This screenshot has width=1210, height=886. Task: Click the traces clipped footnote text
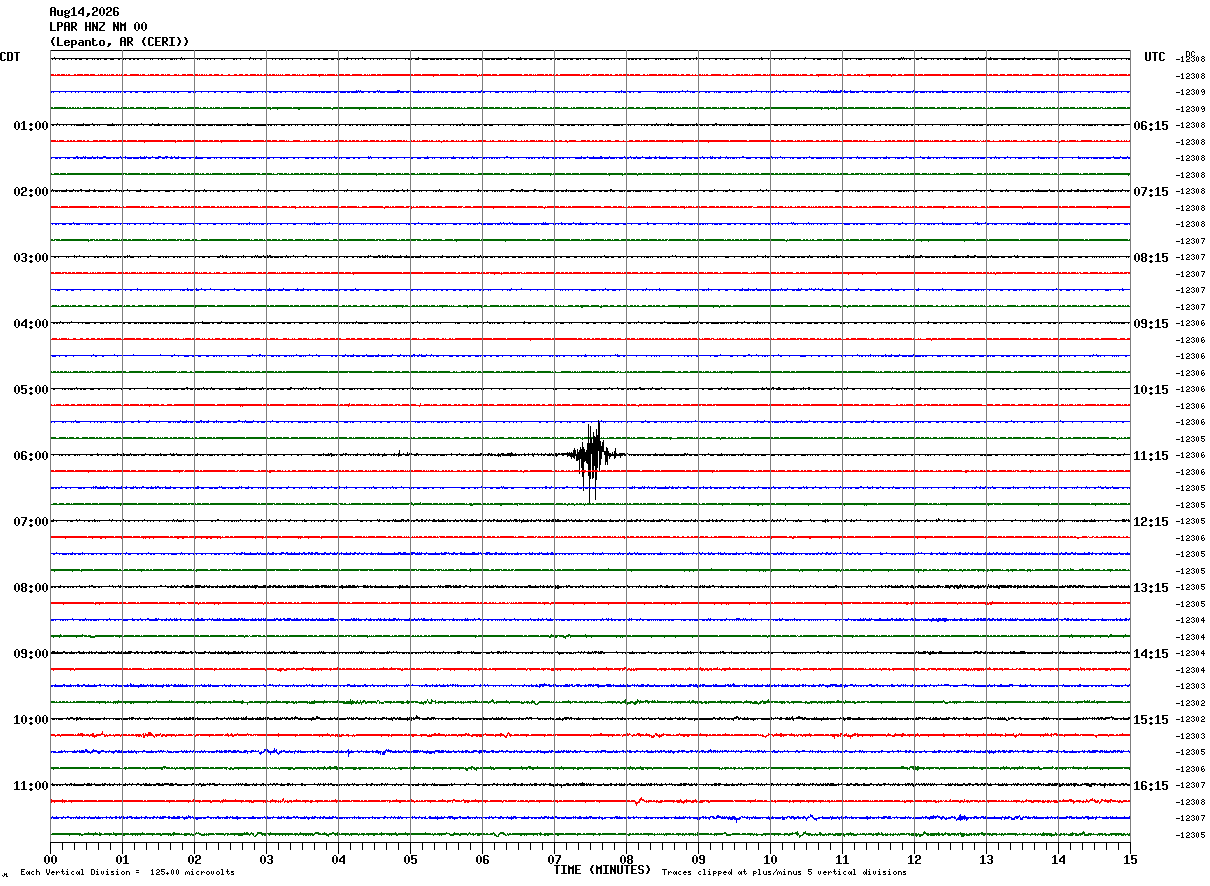784,873
